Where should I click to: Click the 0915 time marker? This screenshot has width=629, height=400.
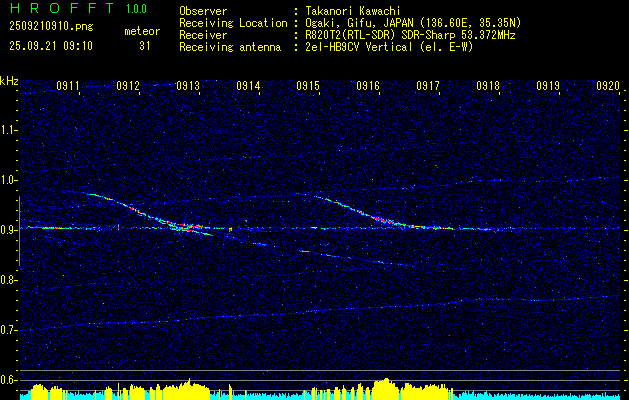pyautogui.click(x=308, y=85)
